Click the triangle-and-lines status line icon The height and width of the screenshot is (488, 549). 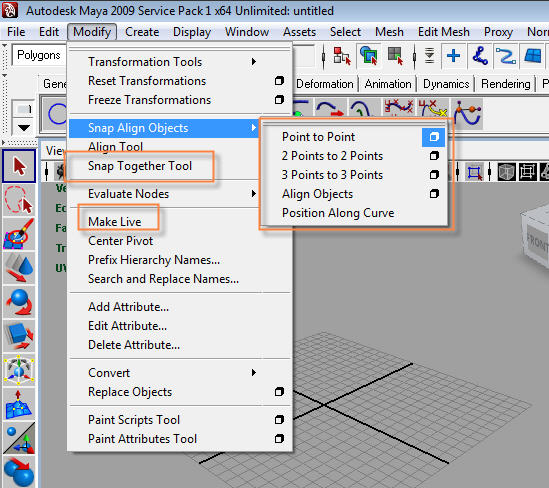tap(430, 56)
